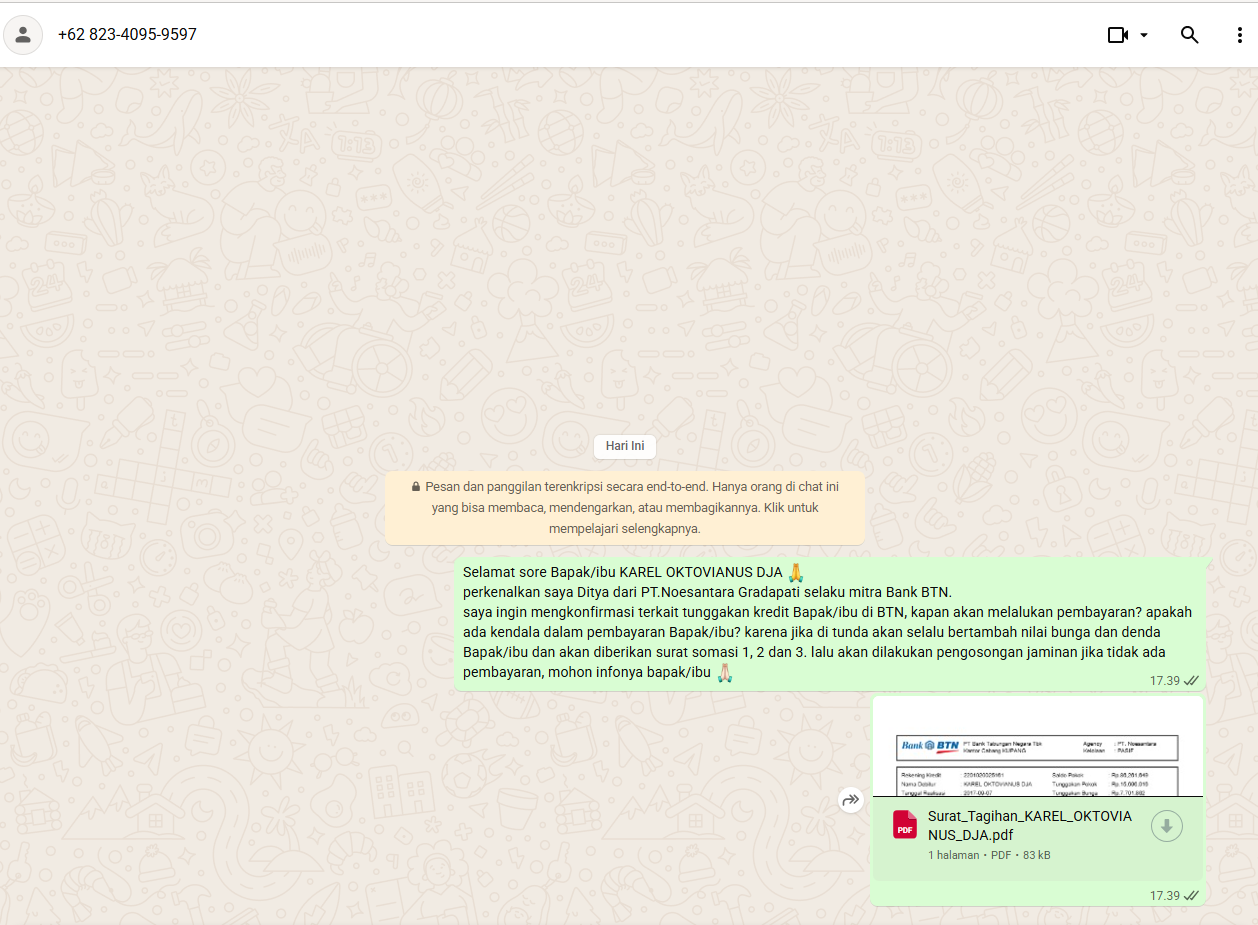Click the "Hari Ini" date chip
This screenshot has height=925, width=1258.
(x=625, y=446)
